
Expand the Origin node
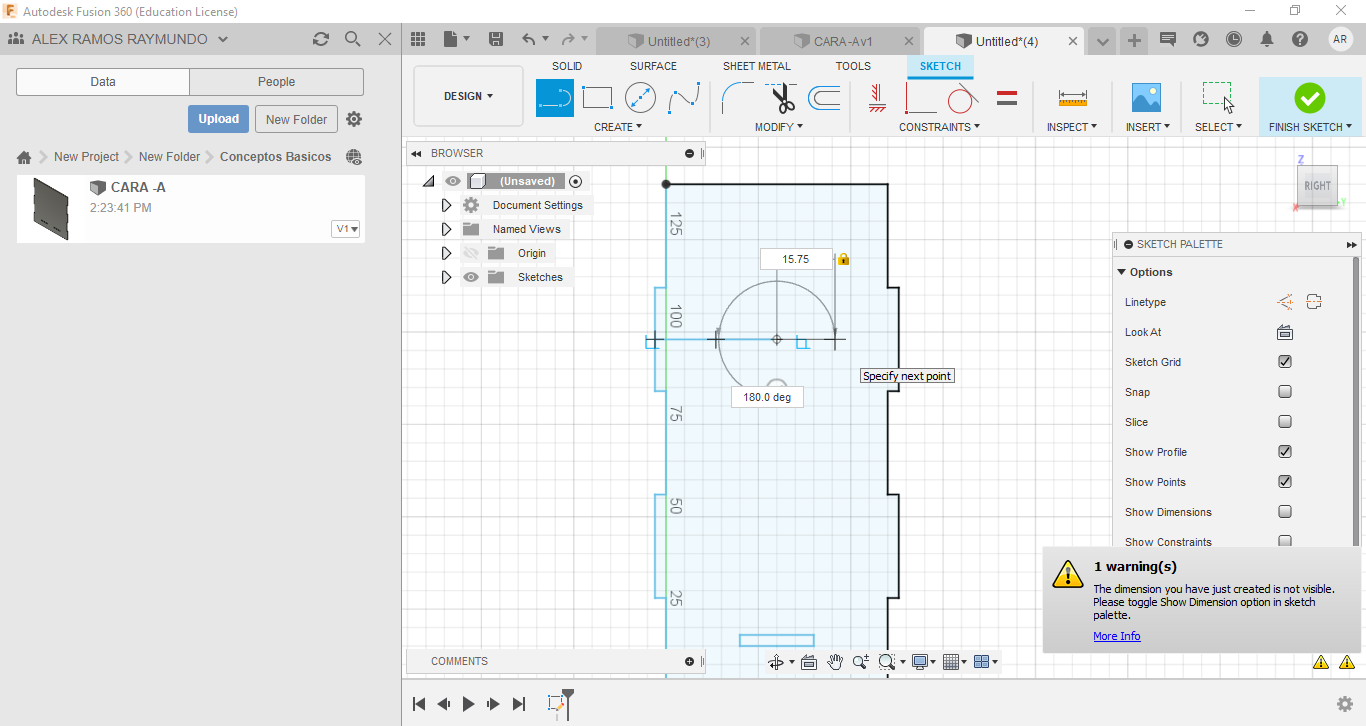pos(447,253)
